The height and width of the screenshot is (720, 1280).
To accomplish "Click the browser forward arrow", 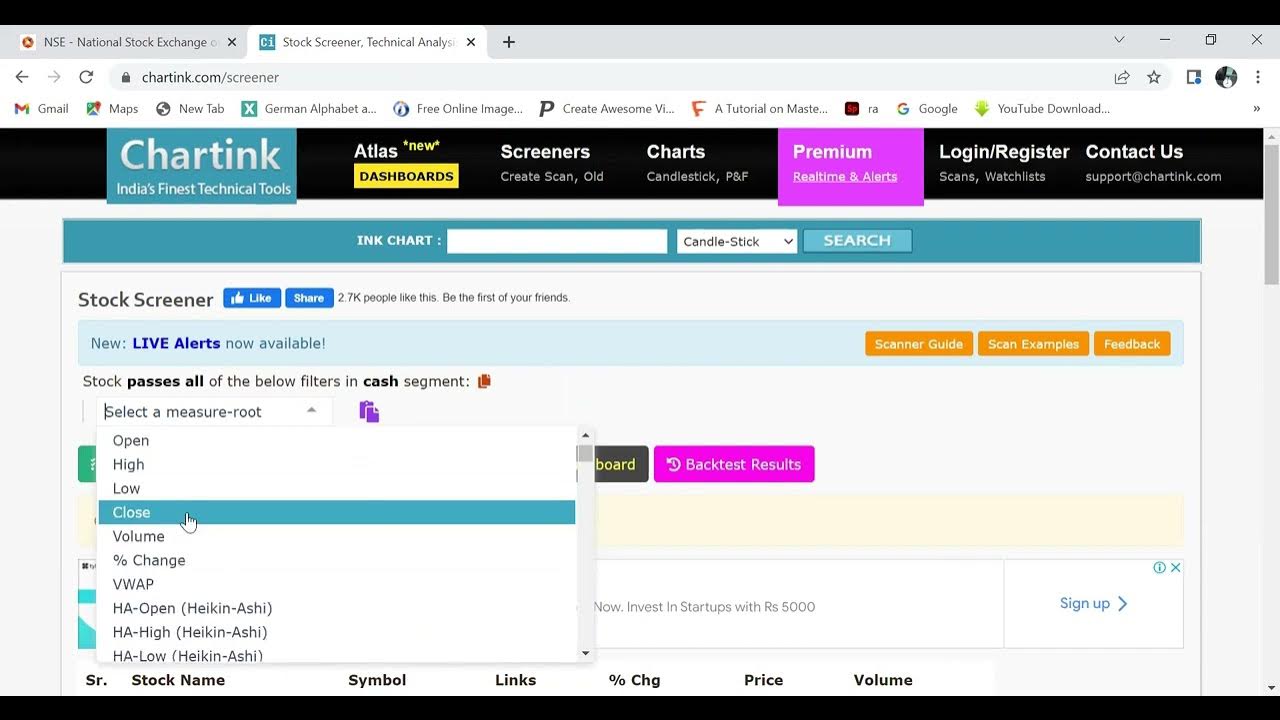I will click(54, 77).
